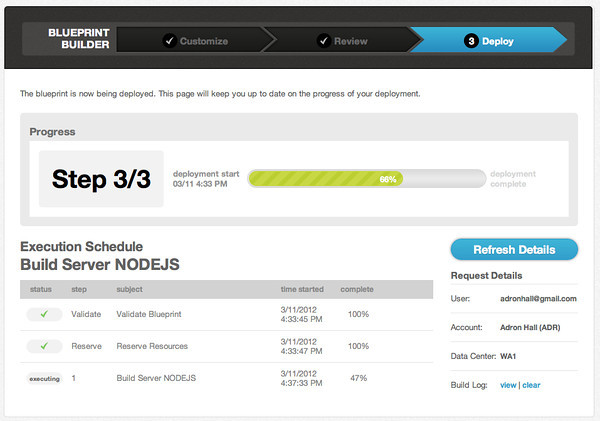Click the Step 3/3 box
Image resolution: width=600 pixels, height=421 pixels.
coord(101,179)
